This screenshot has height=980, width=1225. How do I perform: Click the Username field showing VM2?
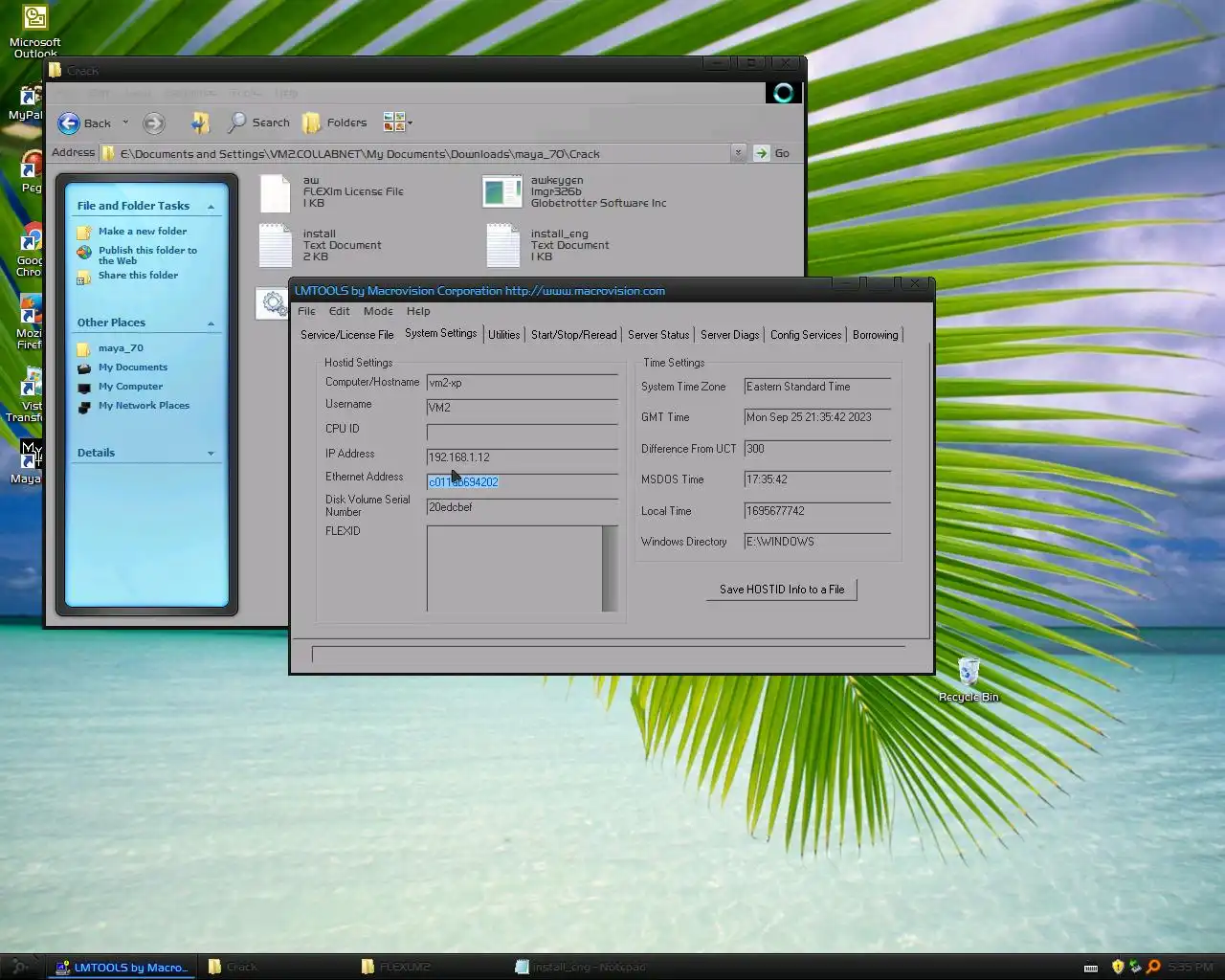coord(523,408)
